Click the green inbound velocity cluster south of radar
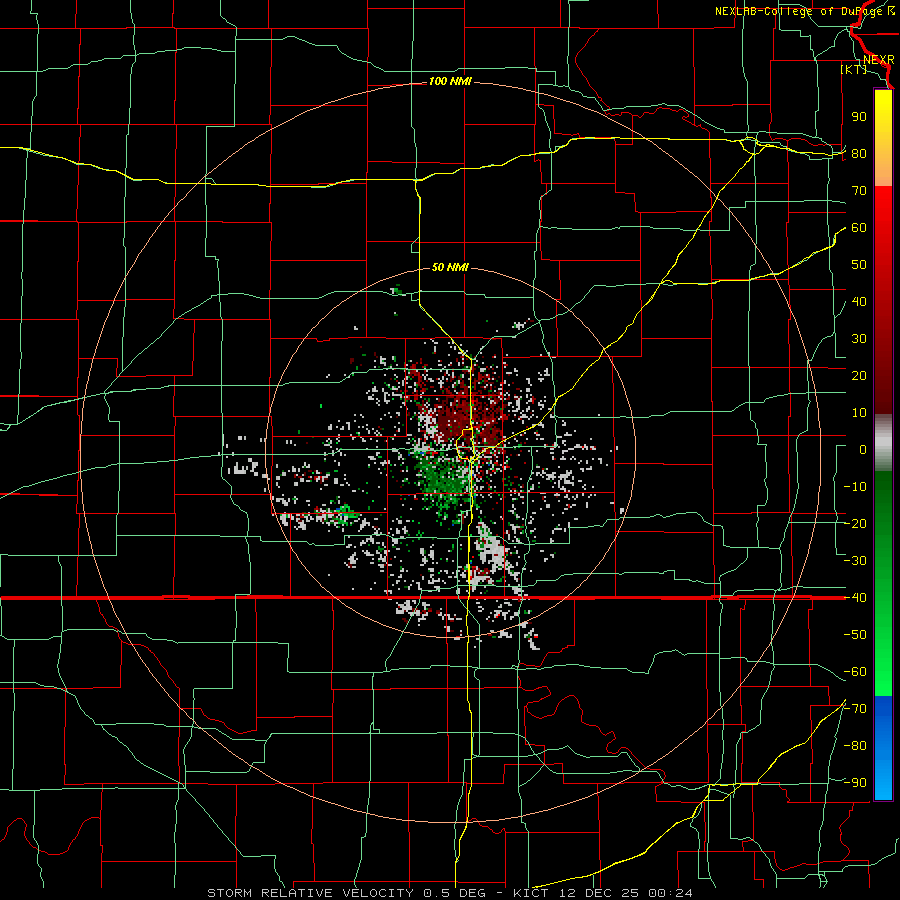This screenshot has width=900, height=900. [445, 479]
